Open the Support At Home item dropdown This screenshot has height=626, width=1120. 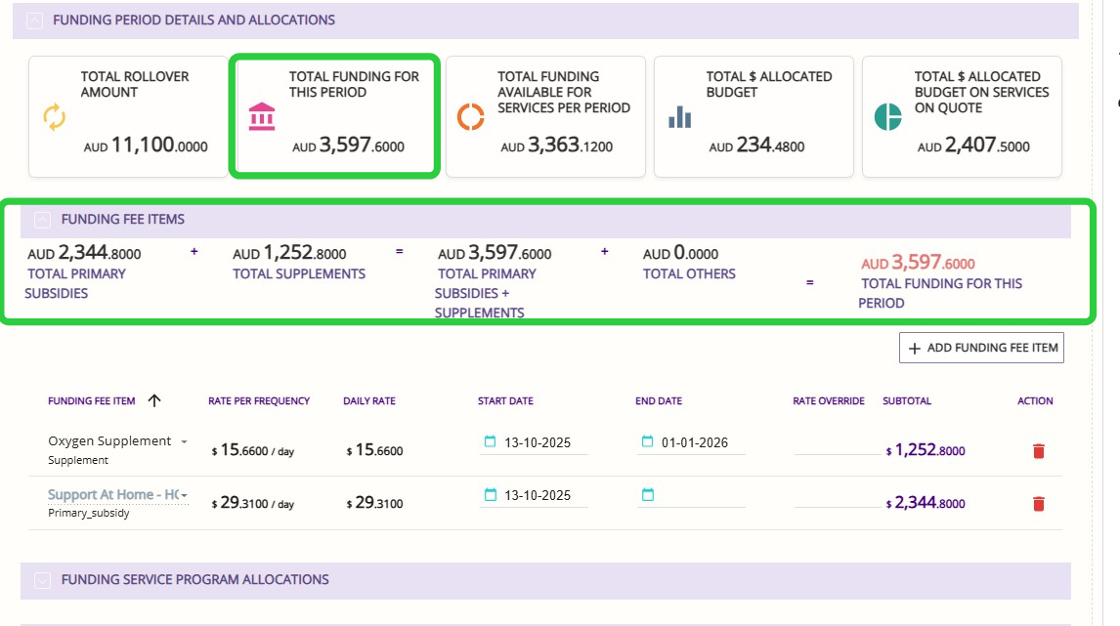pyautogui.click(x=184, y=495)
